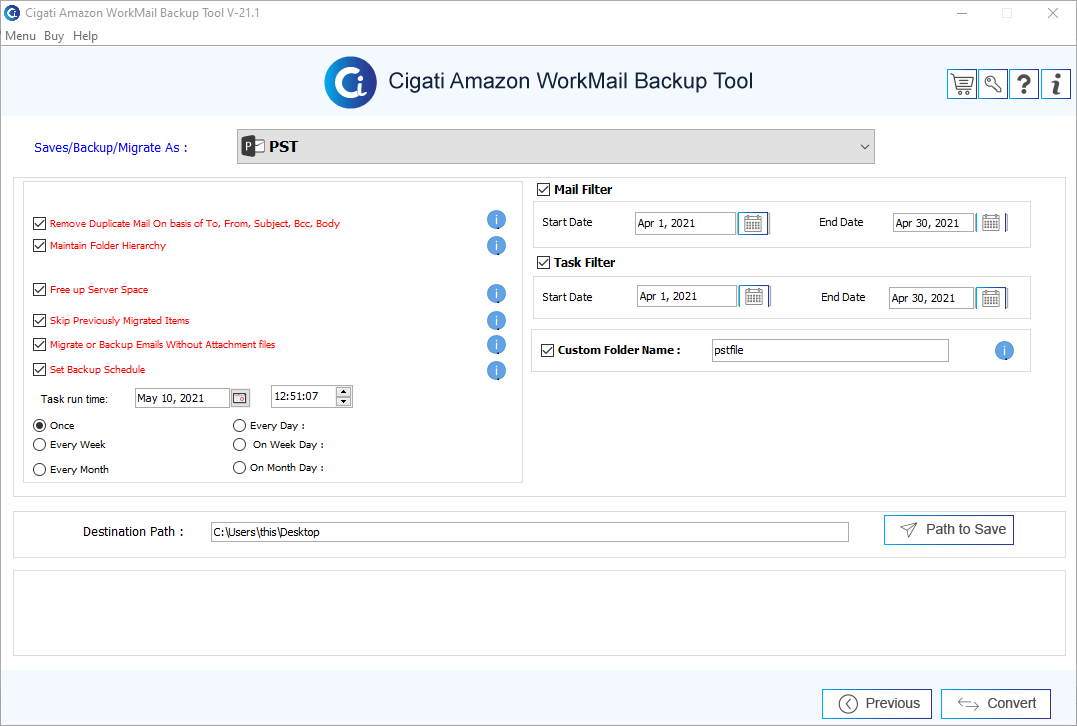Click the Previous button
Viewport: 1077px width, 726px height.
click(x=877, y=704)
